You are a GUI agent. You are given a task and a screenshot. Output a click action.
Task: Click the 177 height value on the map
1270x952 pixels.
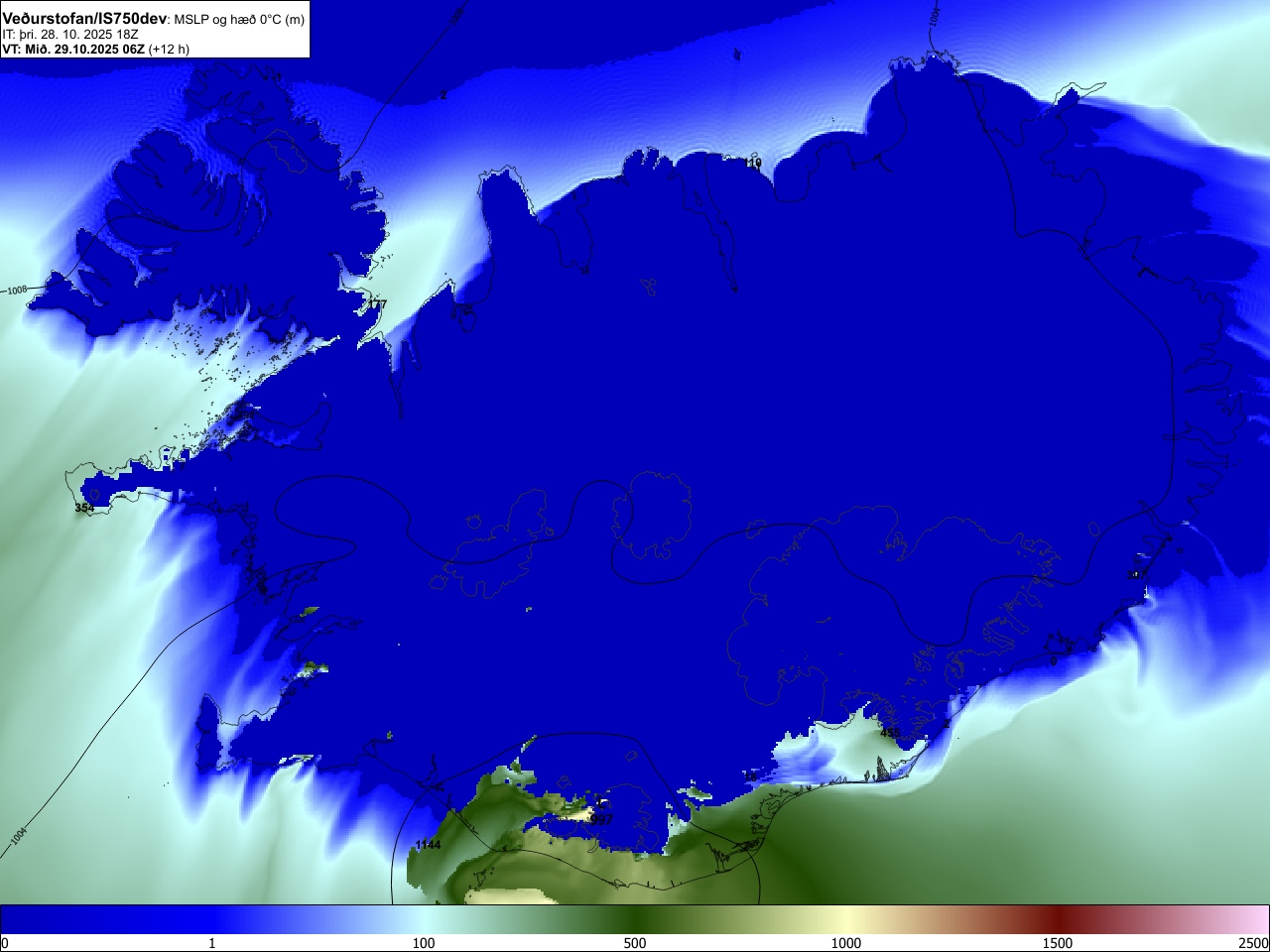[x=377, y=304]
